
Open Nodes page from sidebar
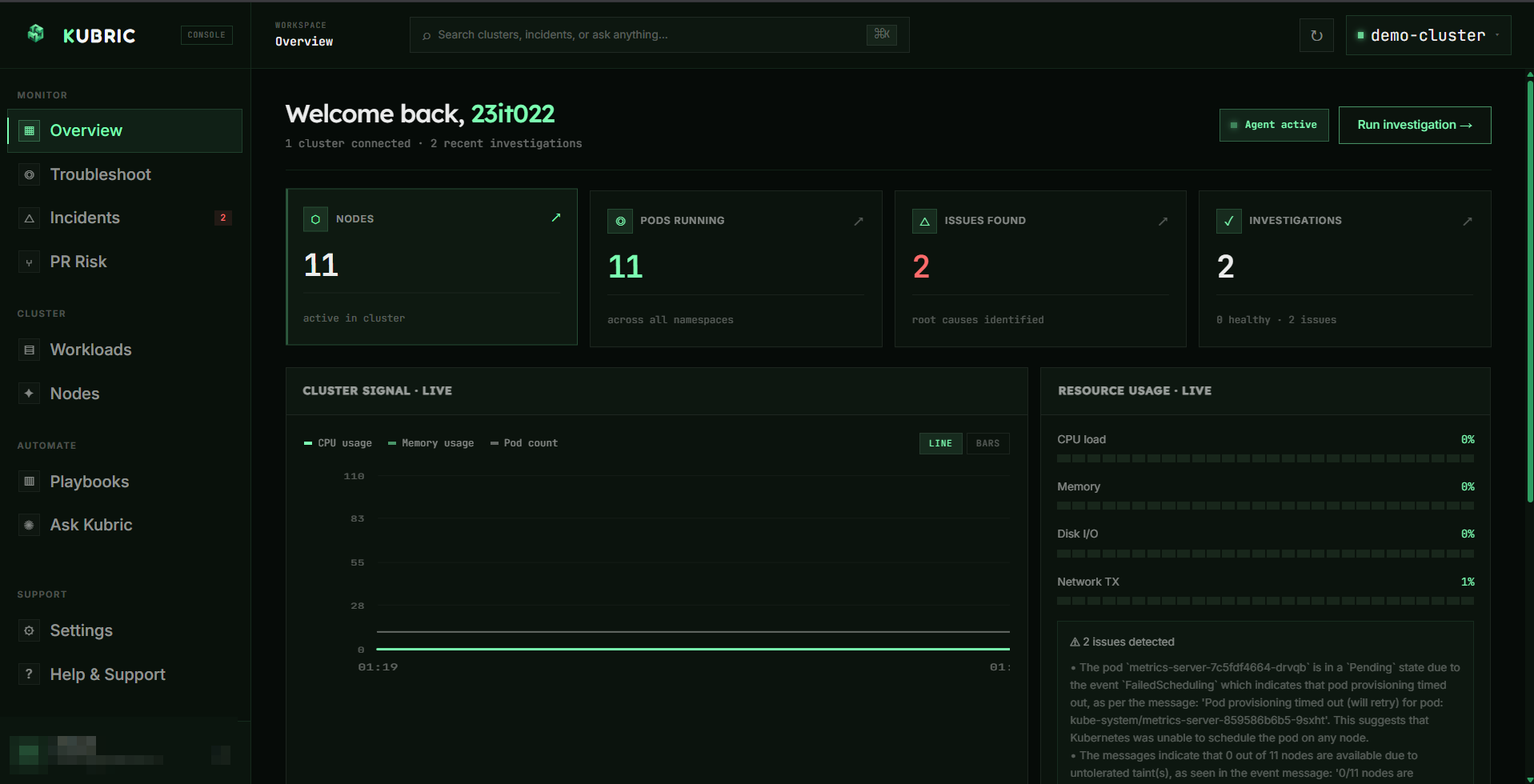click(125, 393)
